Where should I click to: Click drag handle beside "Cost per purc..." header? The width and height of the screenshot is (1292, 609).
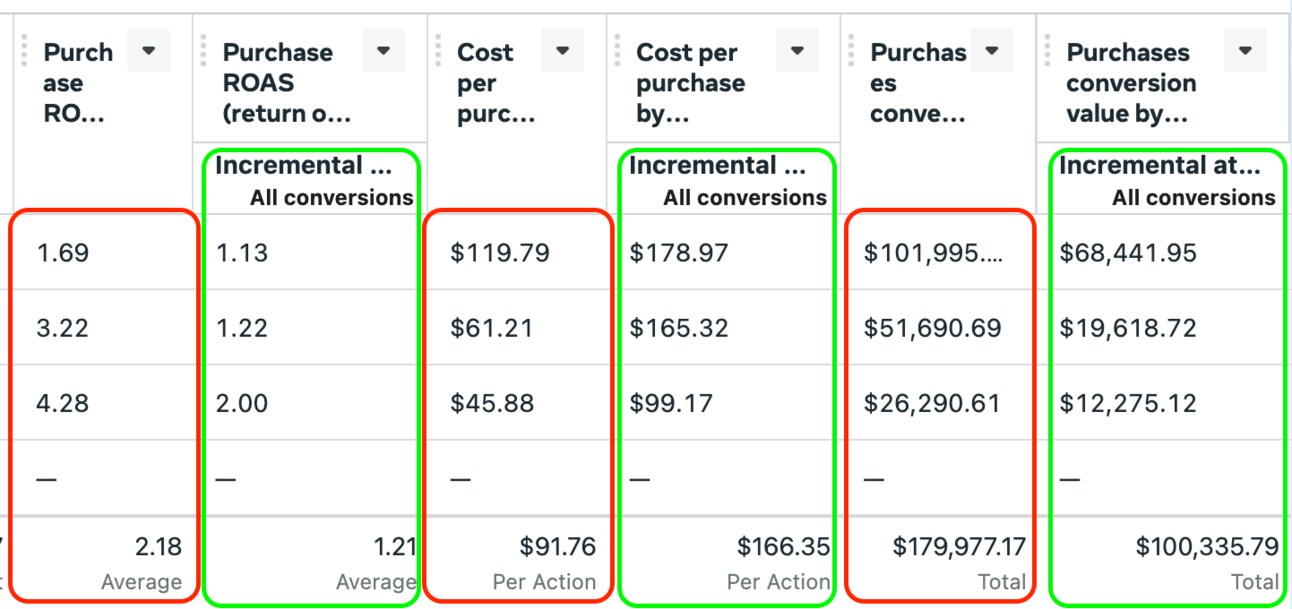pos(437,51)
